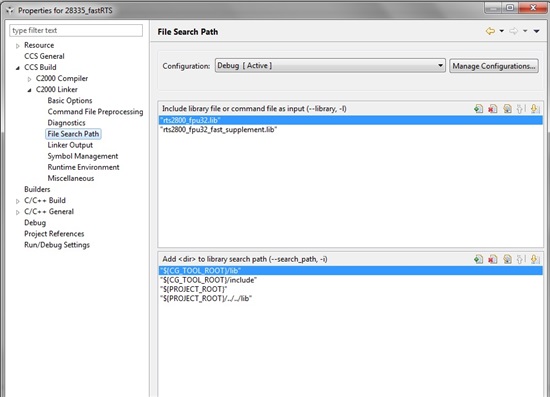Add a library search path directory
The height and width of the screenshot is (397, 550).
pyautogui.click(x=478, y=260)
